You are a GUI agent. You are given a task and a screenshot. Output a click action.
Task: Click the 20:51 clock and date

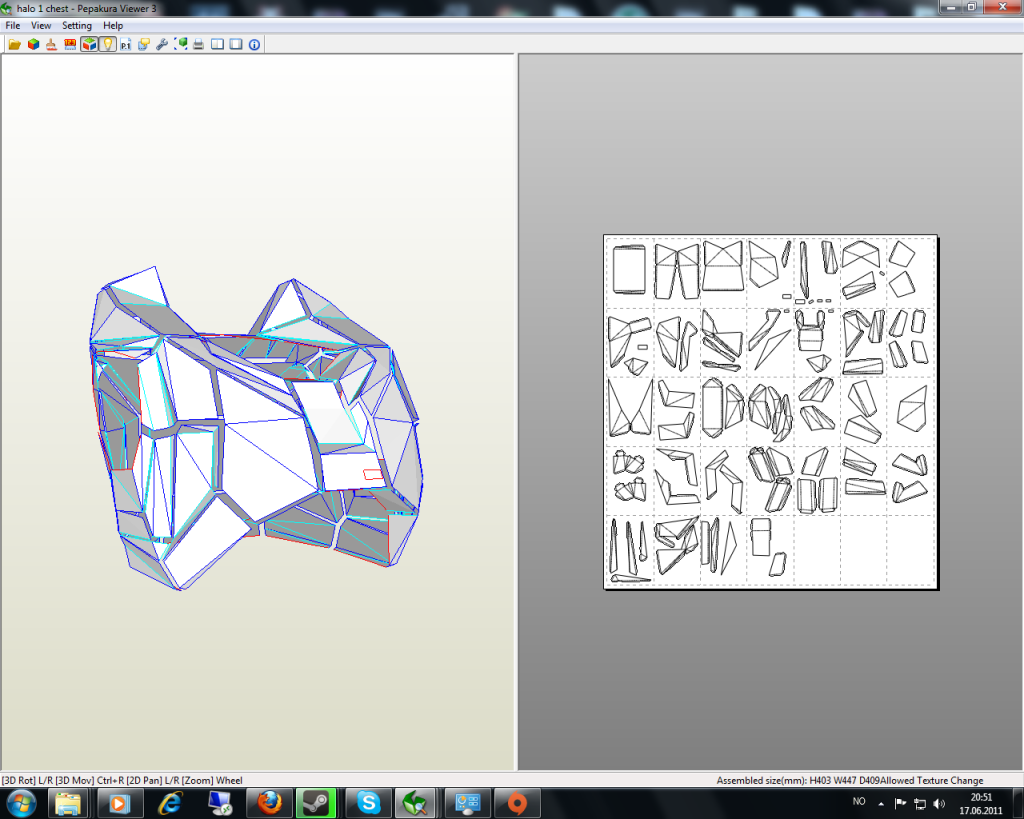point(980,804)
